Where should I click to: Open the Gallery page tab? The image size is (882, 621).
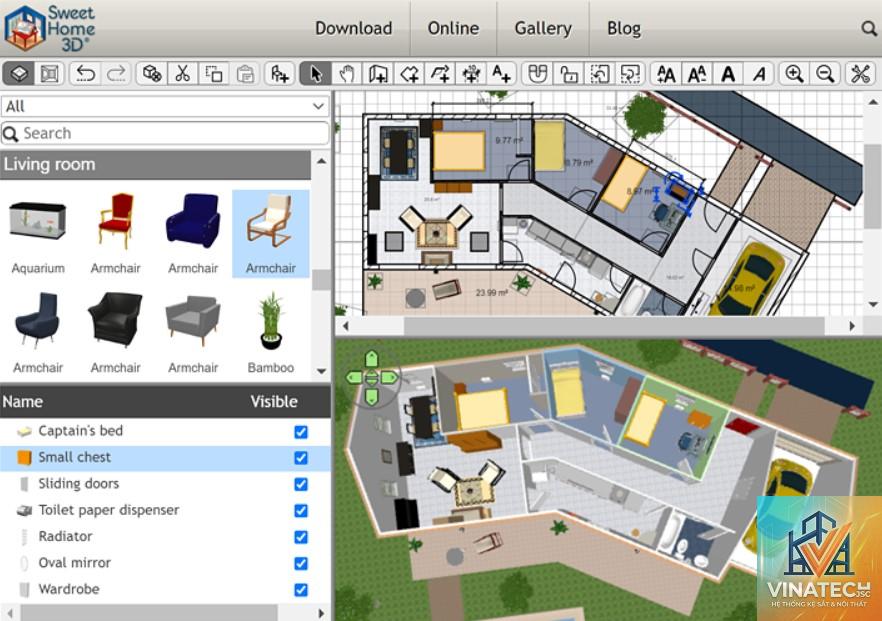coord(543,28)
